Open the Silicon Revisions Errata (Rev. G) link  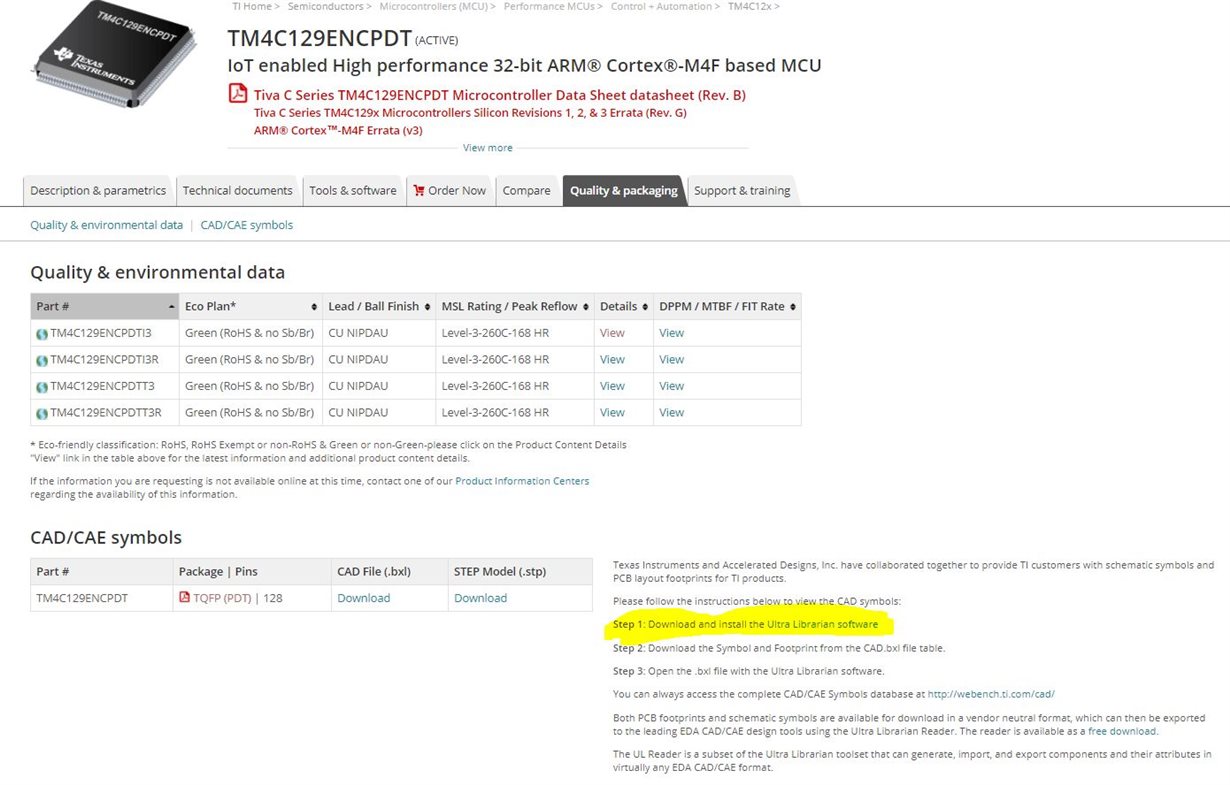(x=470, y=112)
